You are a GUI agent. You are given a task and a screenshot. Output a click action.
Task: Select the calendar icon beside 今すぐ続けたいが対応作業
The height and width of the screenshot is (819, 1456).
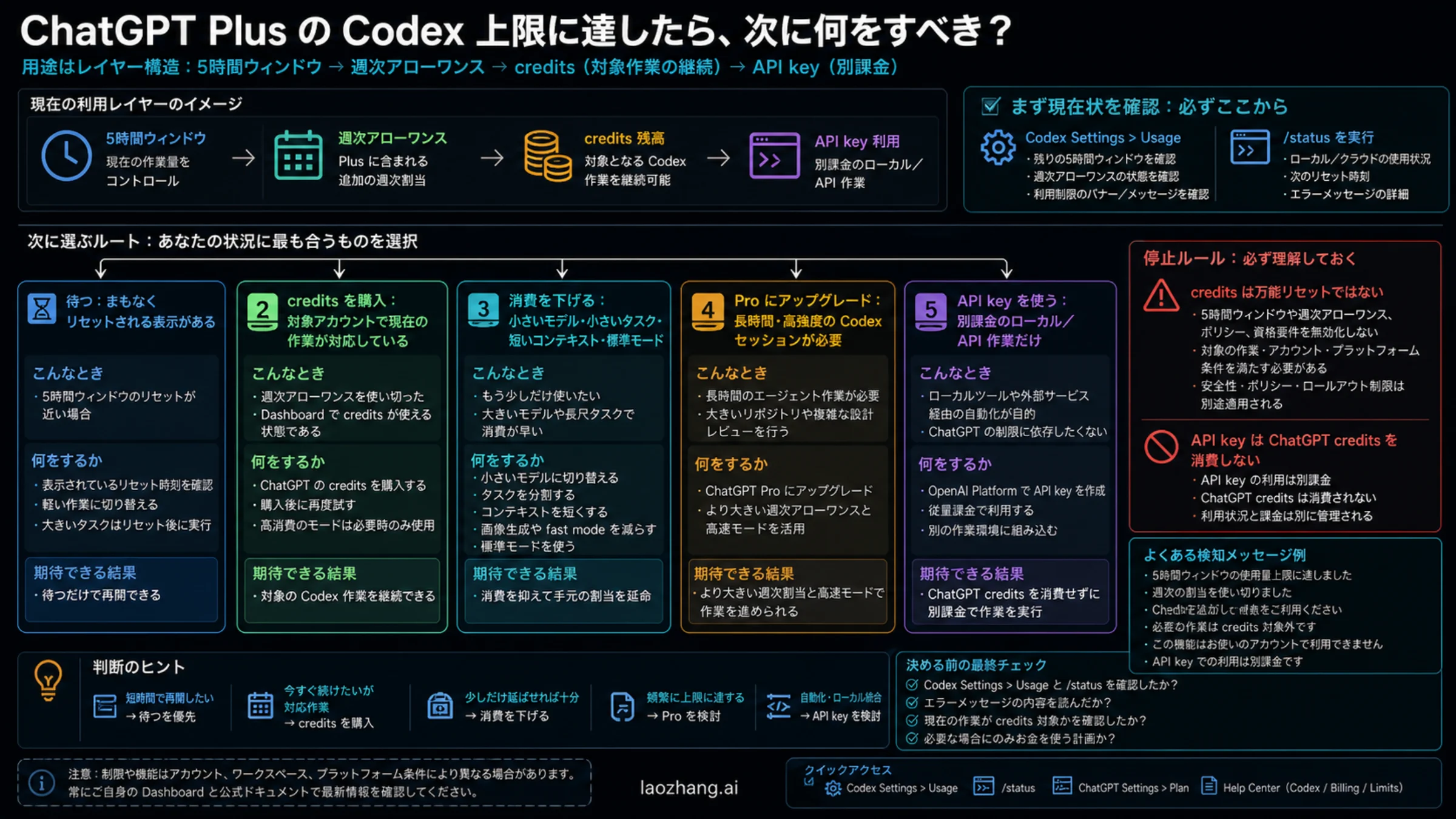[260, 706]
